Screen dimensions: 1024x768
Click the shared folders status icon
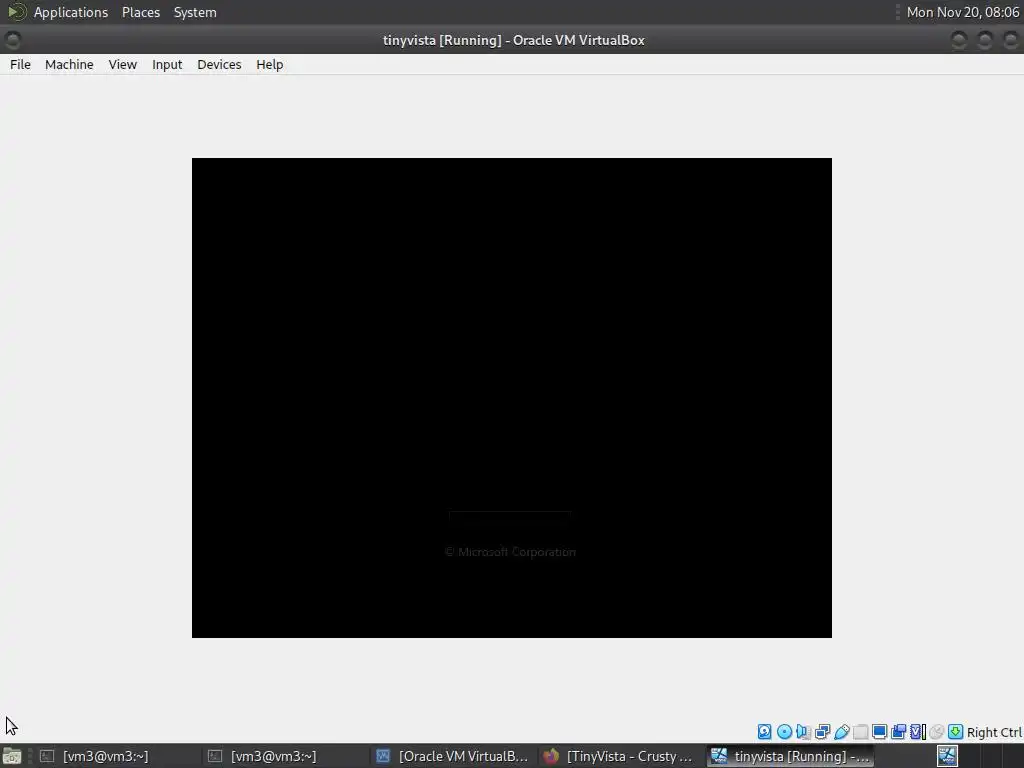(861, 732)
